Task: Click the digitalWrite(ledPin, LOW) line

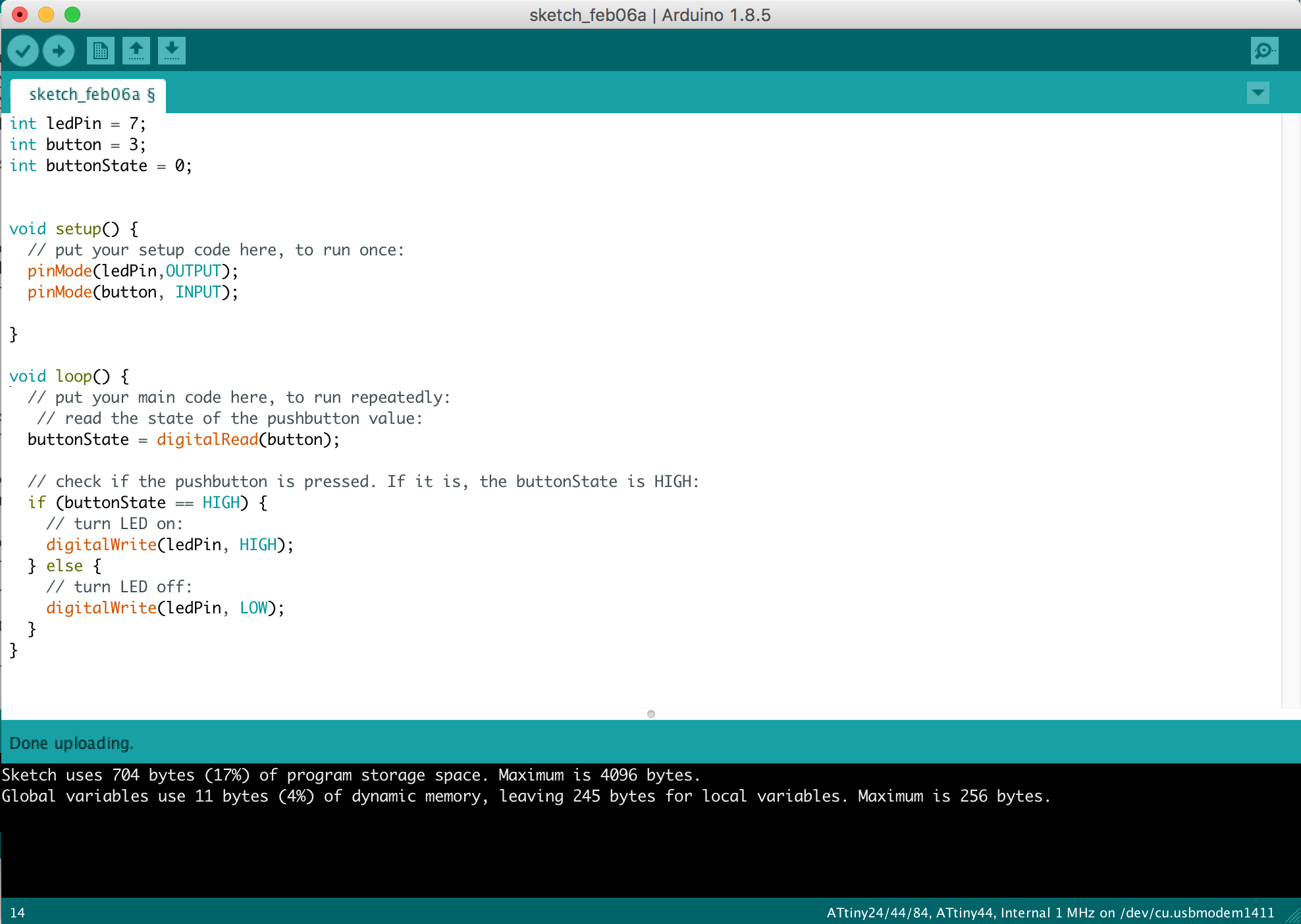Action: tap(165, 608)
